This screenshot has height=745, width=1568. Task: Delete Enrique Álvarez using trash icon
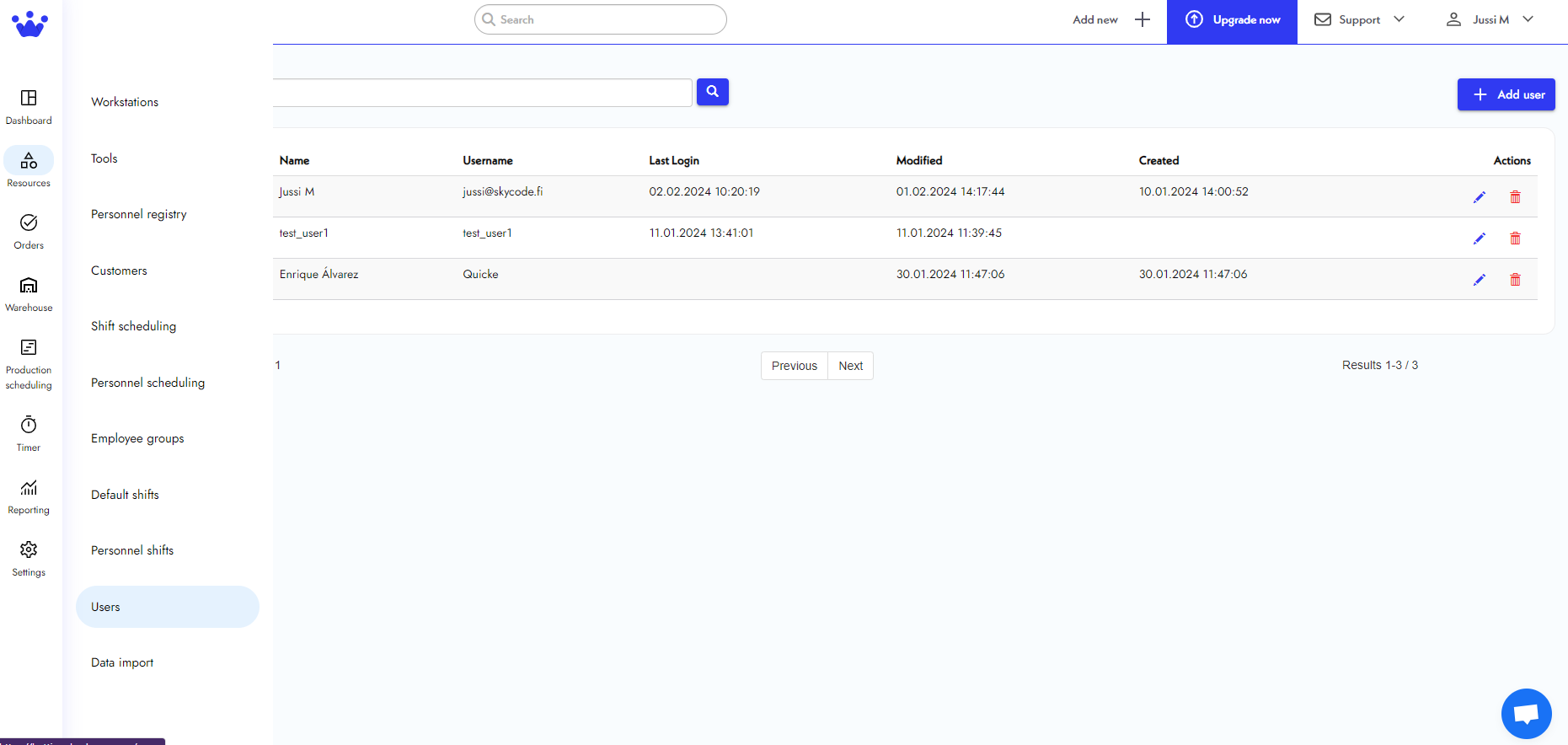pyautogui.click(x=1515, y=280)
